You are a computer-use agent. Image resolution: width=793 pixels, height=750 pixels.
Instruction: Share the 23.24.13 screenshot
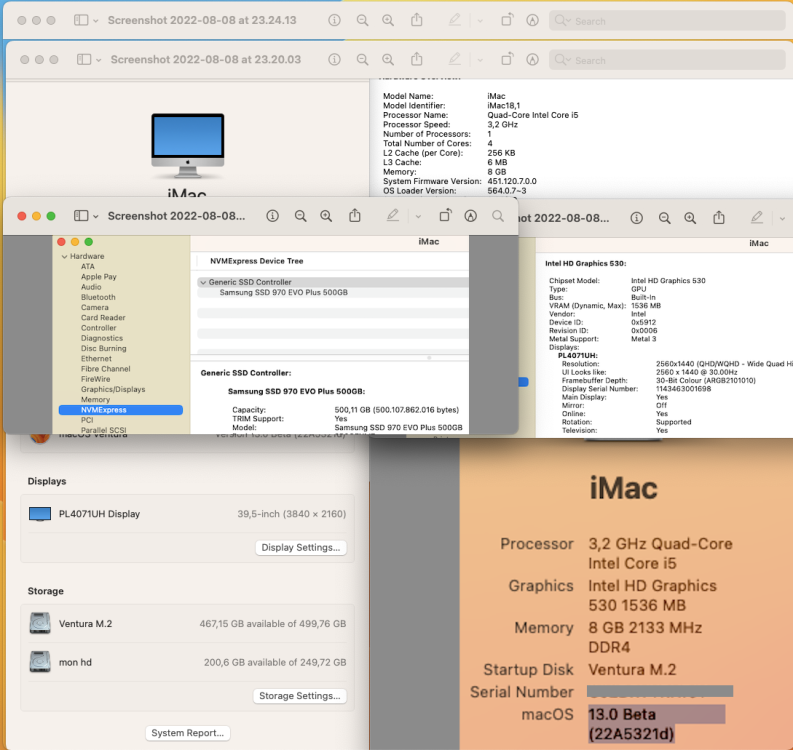[416, 20]
